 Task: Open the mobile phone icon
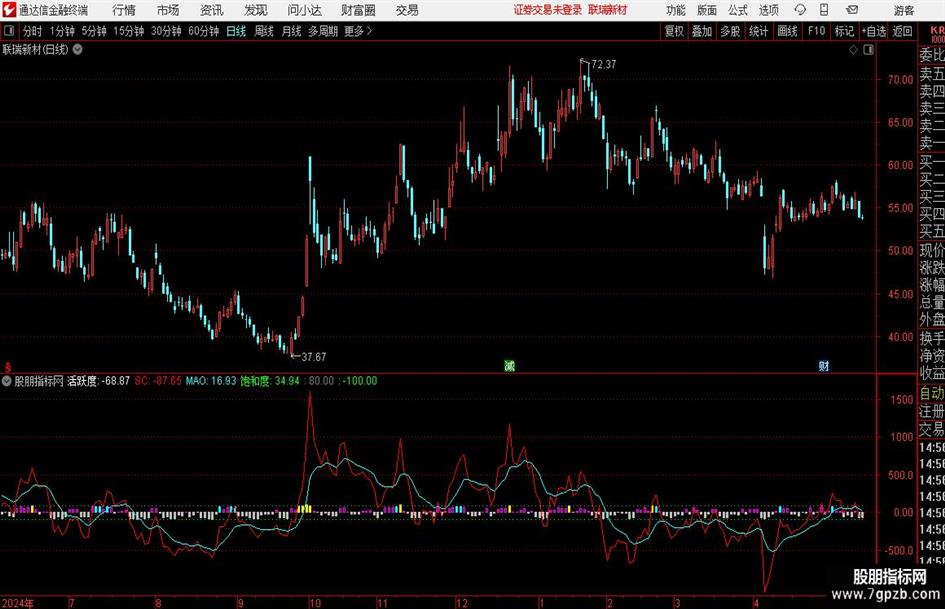click(x=824, y=10)
